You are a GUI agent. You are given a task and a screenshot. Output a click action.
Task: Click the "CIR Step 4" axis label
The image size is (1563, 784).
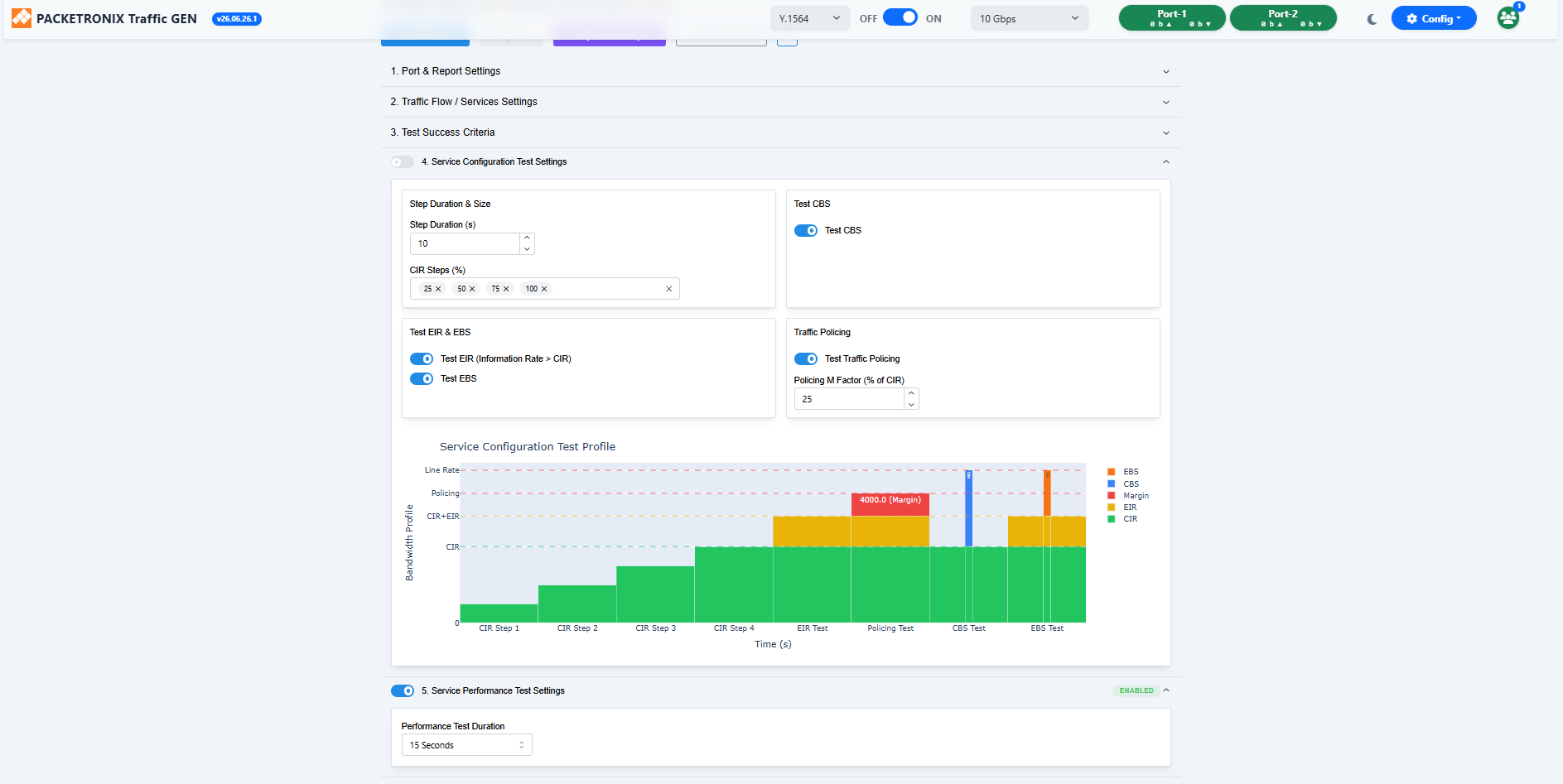[734, 628]
